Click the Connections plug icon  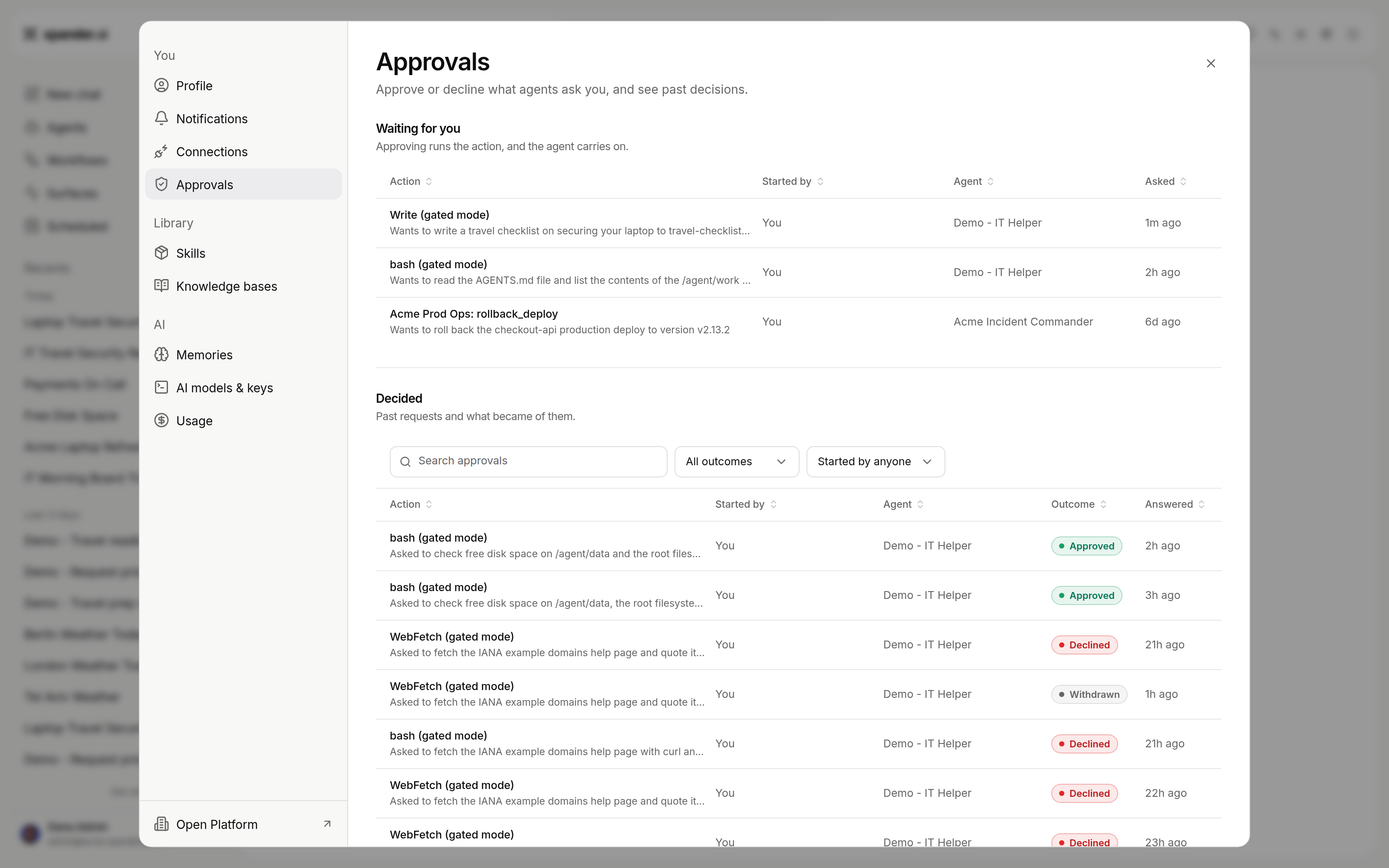click(x=161, y=151)
